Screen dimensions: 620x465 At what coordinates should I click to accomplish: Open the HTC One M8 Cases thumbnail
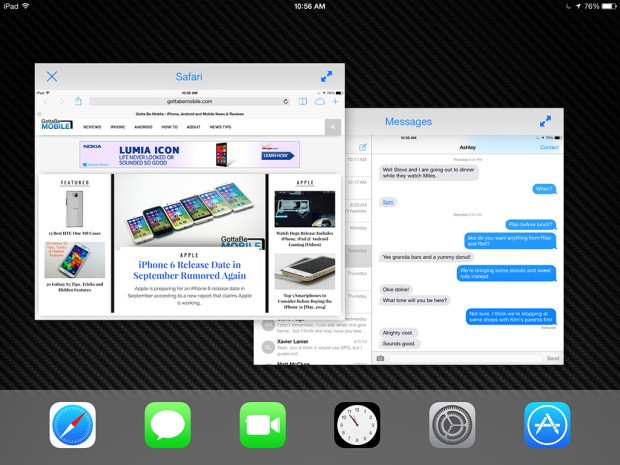click(74, 208)
